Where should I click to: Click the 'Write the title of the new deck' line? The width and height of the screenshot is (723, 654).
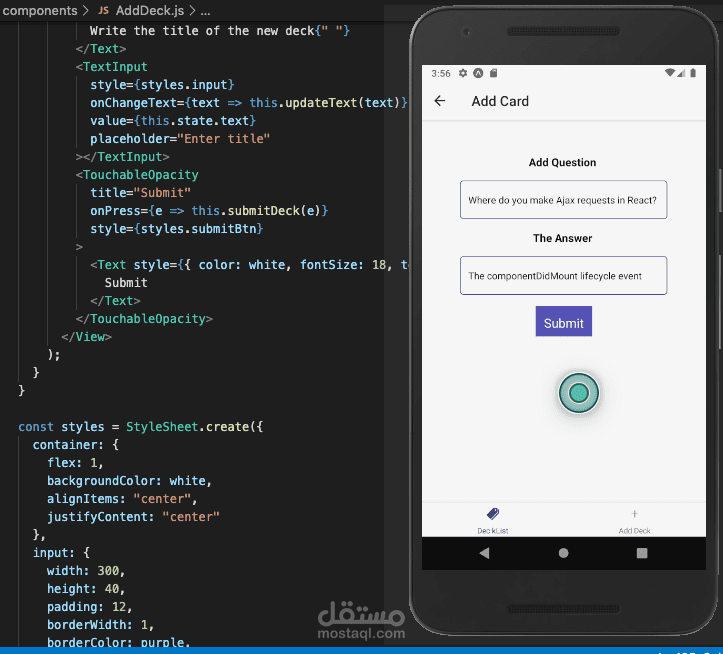(220, 31)
